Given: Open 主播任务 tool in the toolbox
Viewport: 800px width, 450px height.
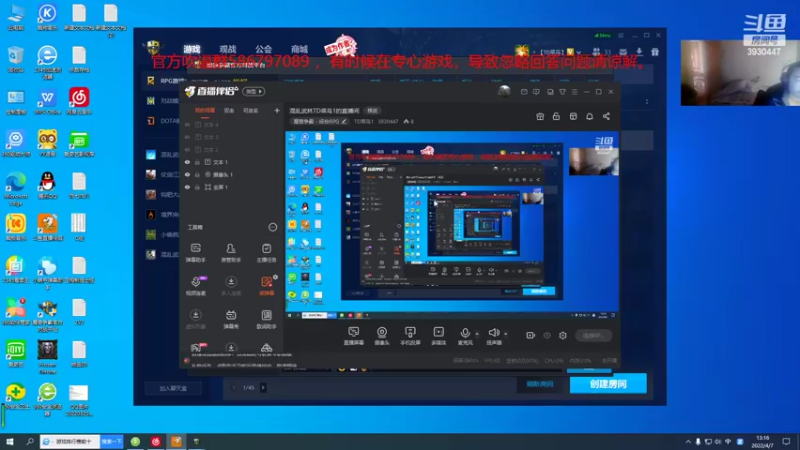Looking at the screenshot, I should click(266, 253).
